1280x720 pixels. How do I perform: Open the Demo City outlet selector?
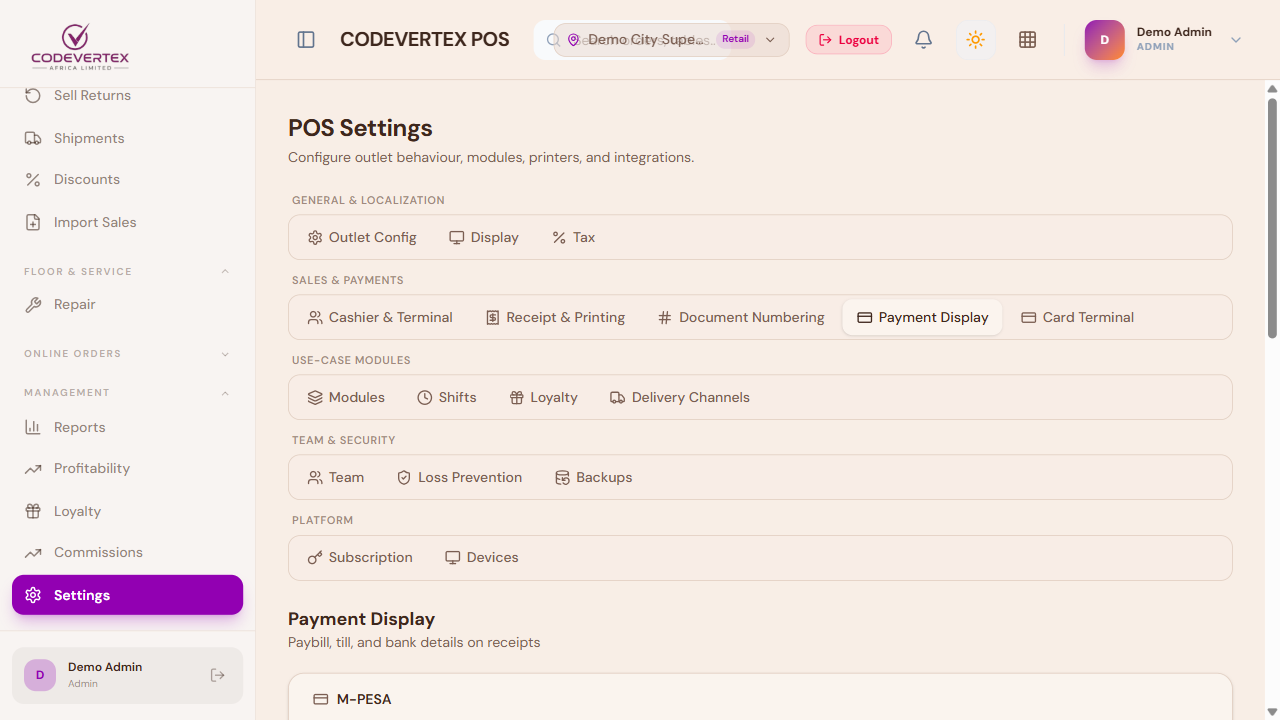[x=671, y=40]
